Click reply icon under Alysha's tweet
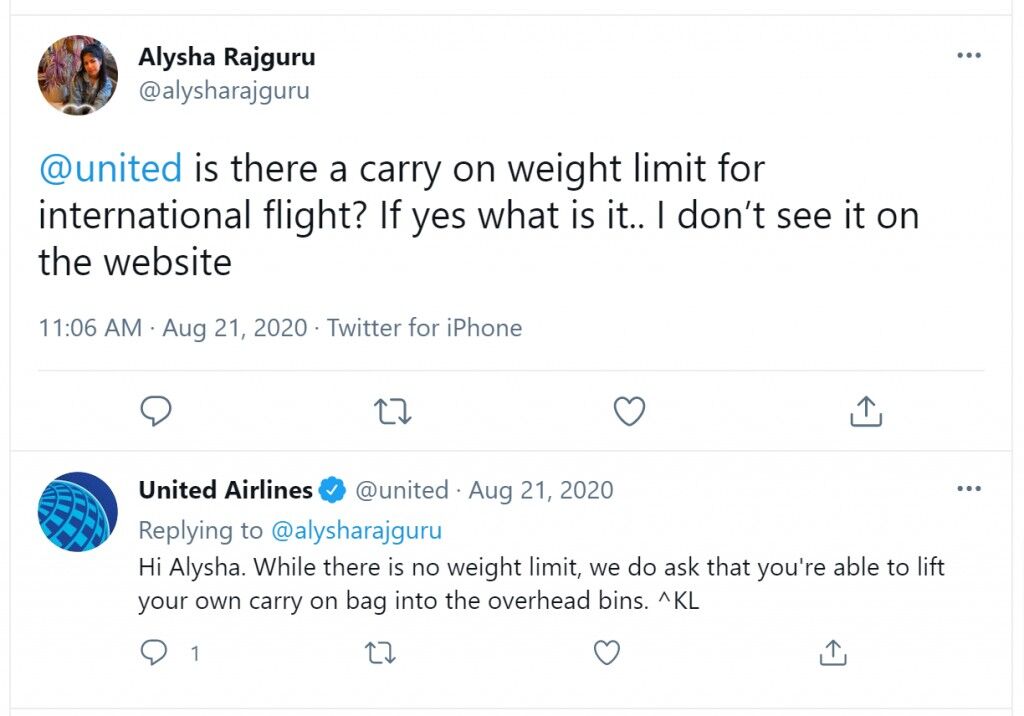Screen dimensions: 1024x716 155,411
